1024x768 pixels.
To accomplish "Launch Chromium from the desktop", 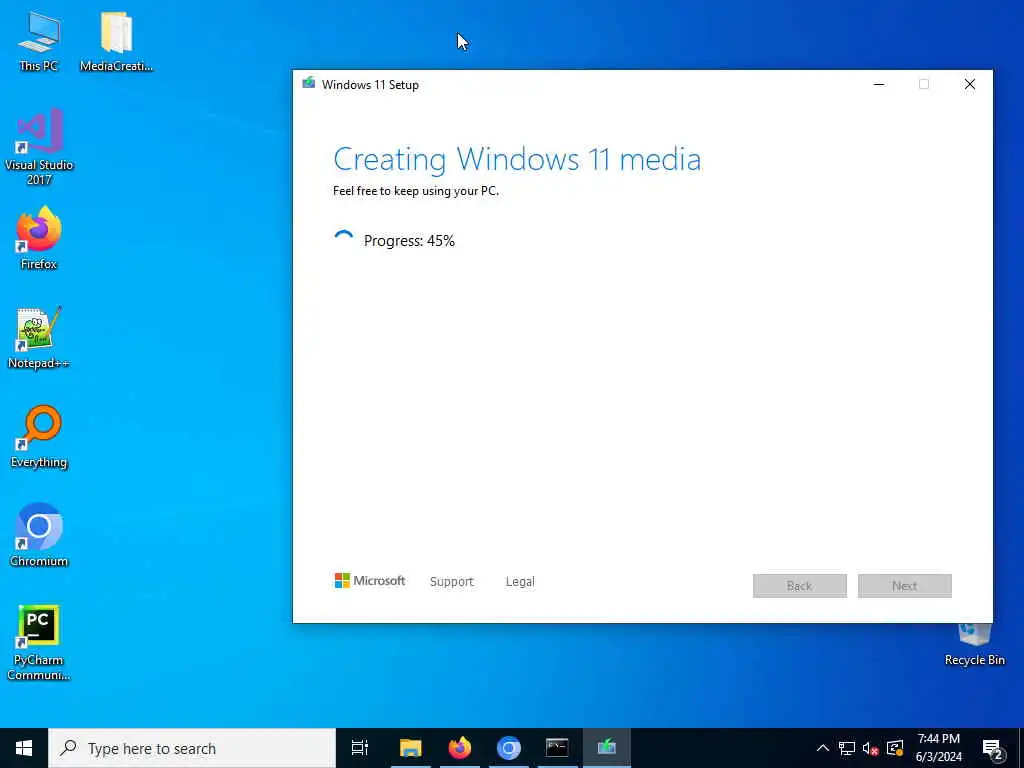I will pos(39,536).
